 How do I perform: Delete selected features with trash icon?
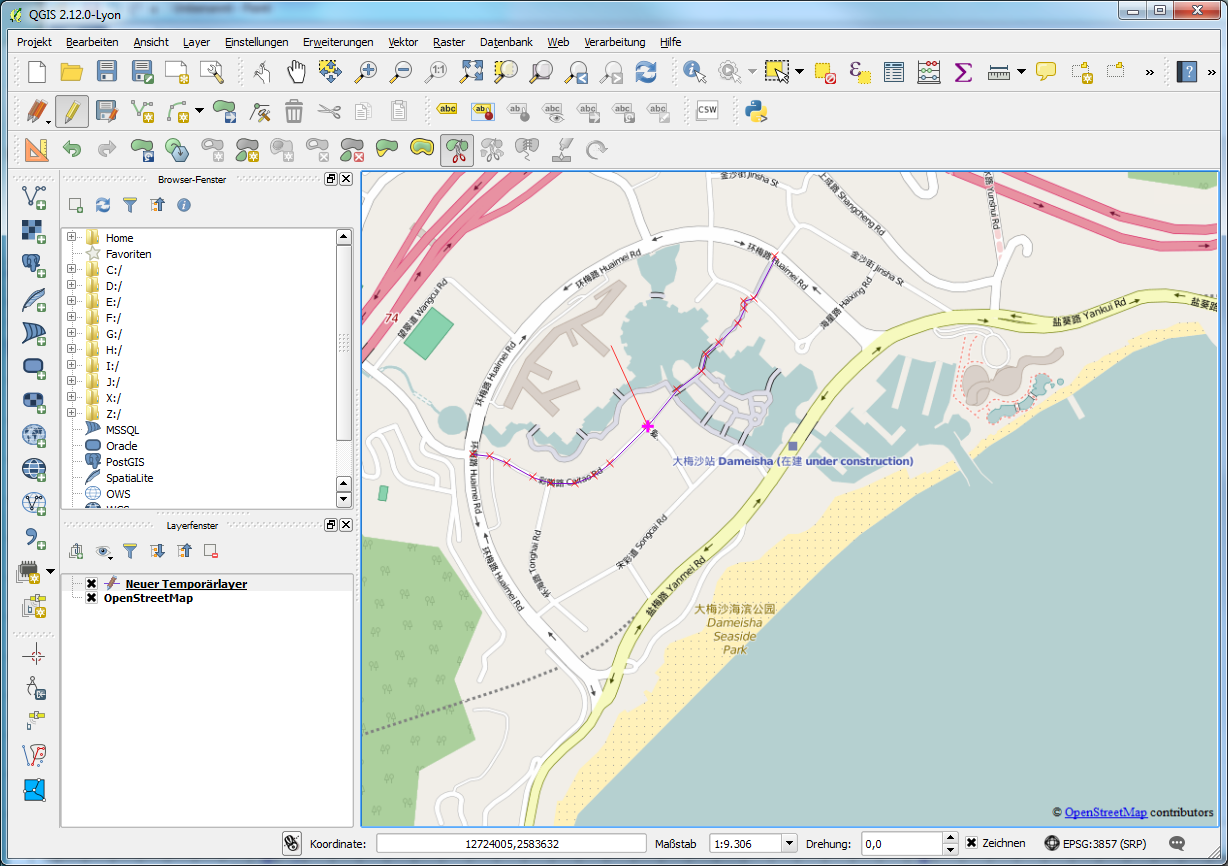point(294,111)
